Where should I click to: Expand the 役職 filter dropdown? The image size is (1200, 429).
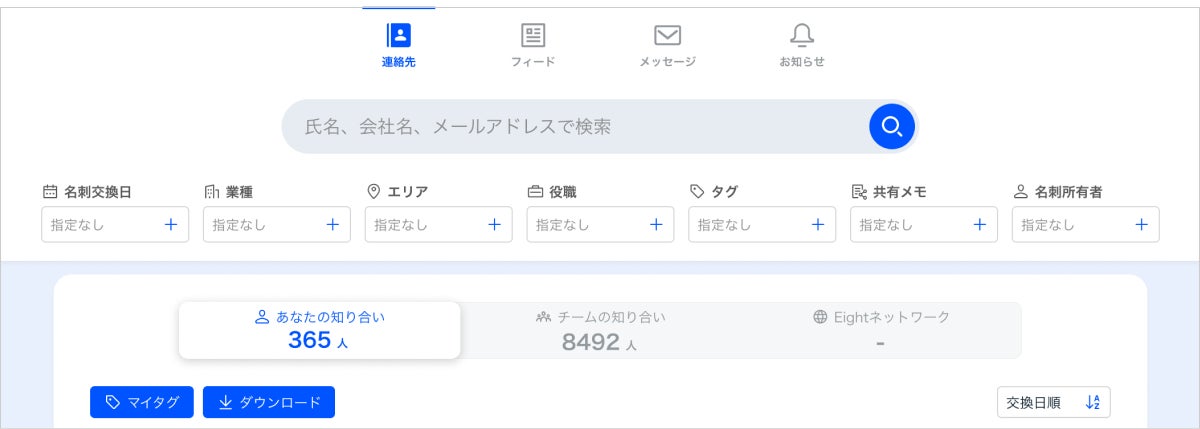[x=600, y=225]
